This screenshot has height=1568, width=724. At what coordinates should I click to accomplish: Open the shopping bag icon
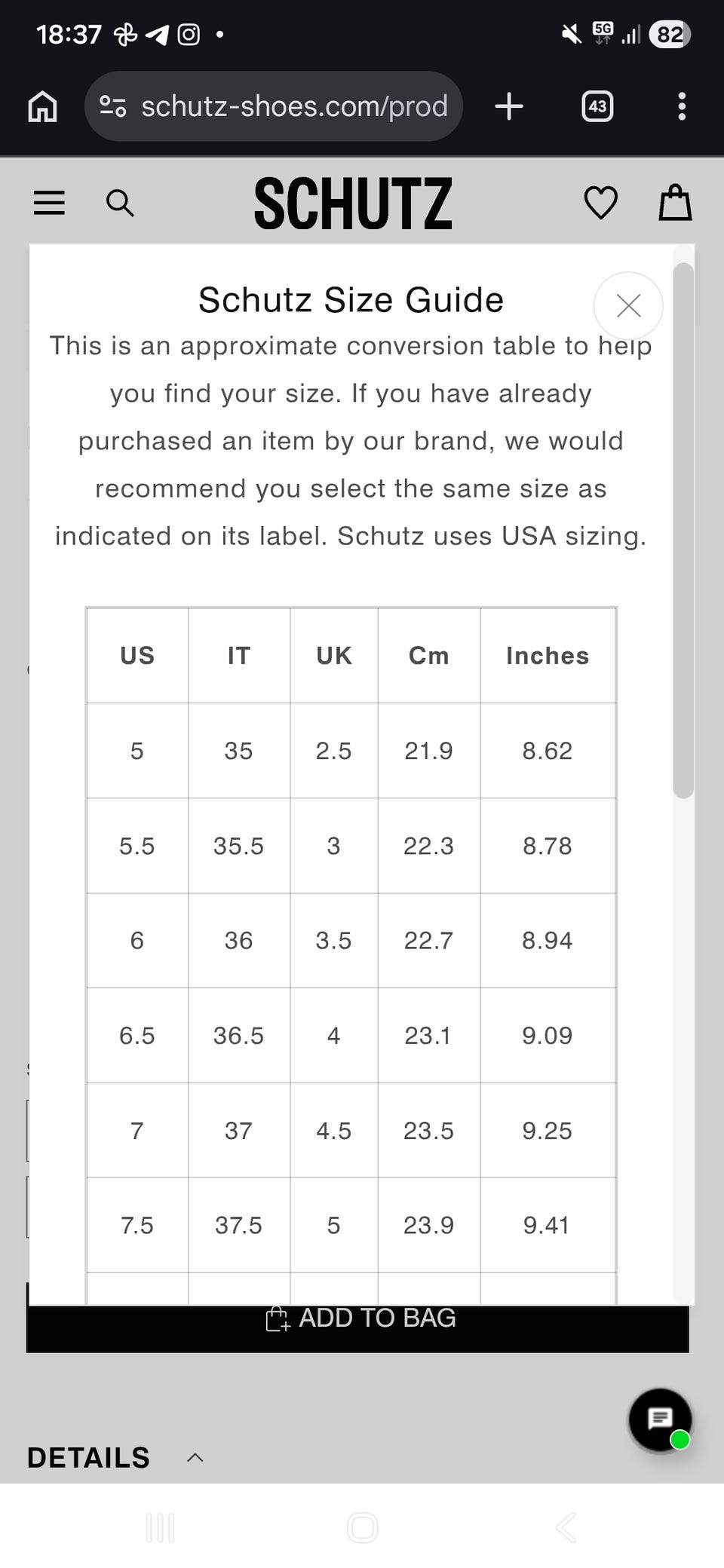pos(675,203)
